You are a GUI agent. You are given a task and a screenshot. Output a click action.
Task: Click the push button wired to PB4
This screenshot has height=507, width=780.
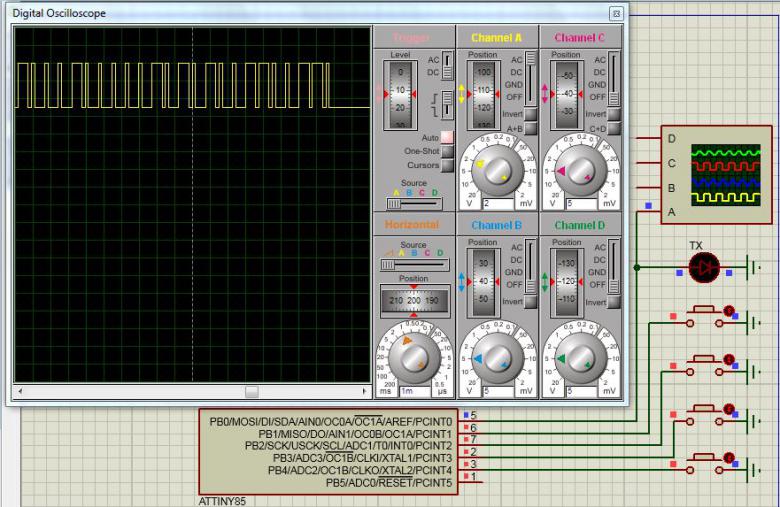tap(704, 465)
